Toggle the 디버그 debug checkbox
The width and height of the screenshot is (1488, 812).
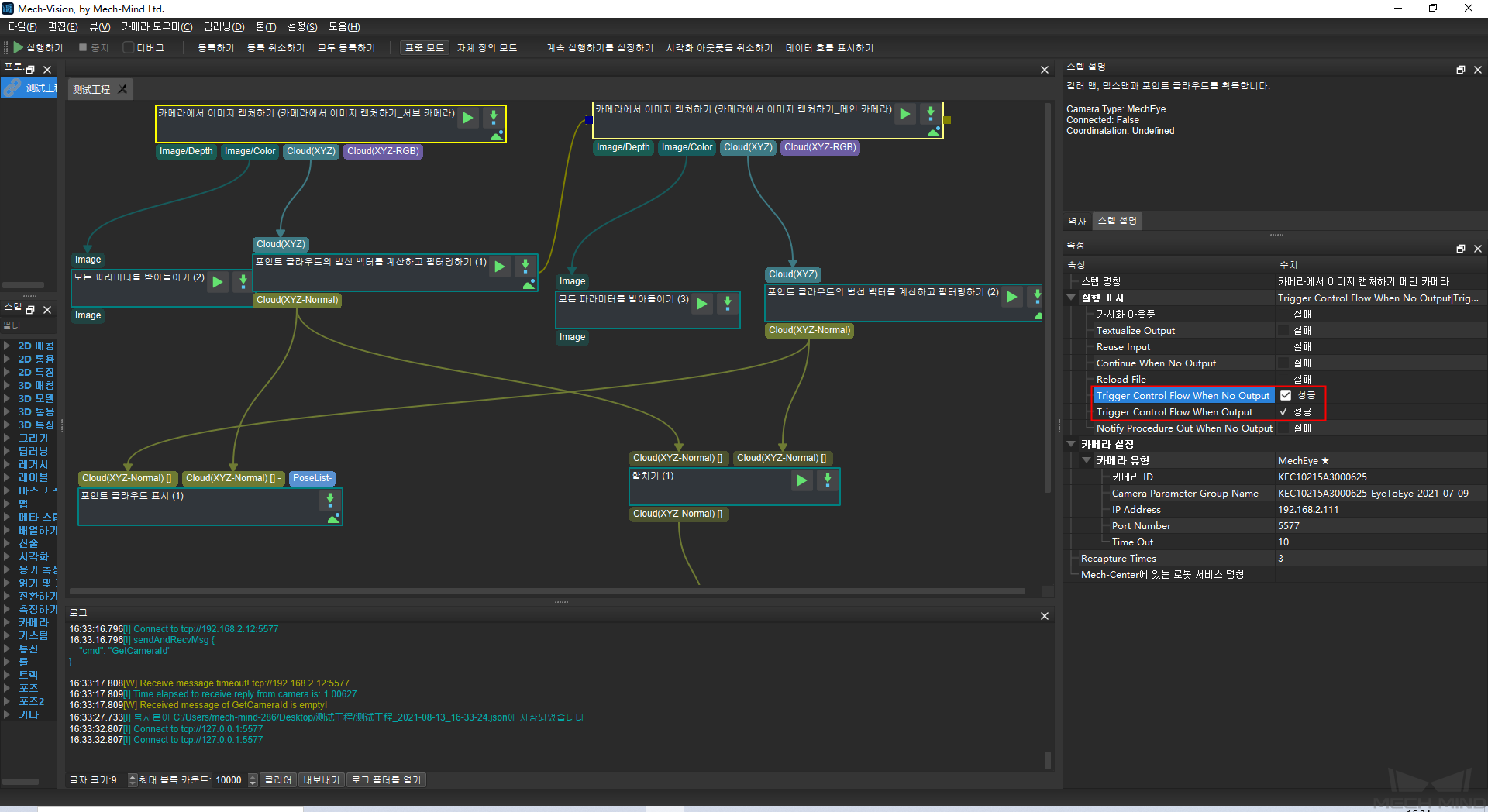129,47
